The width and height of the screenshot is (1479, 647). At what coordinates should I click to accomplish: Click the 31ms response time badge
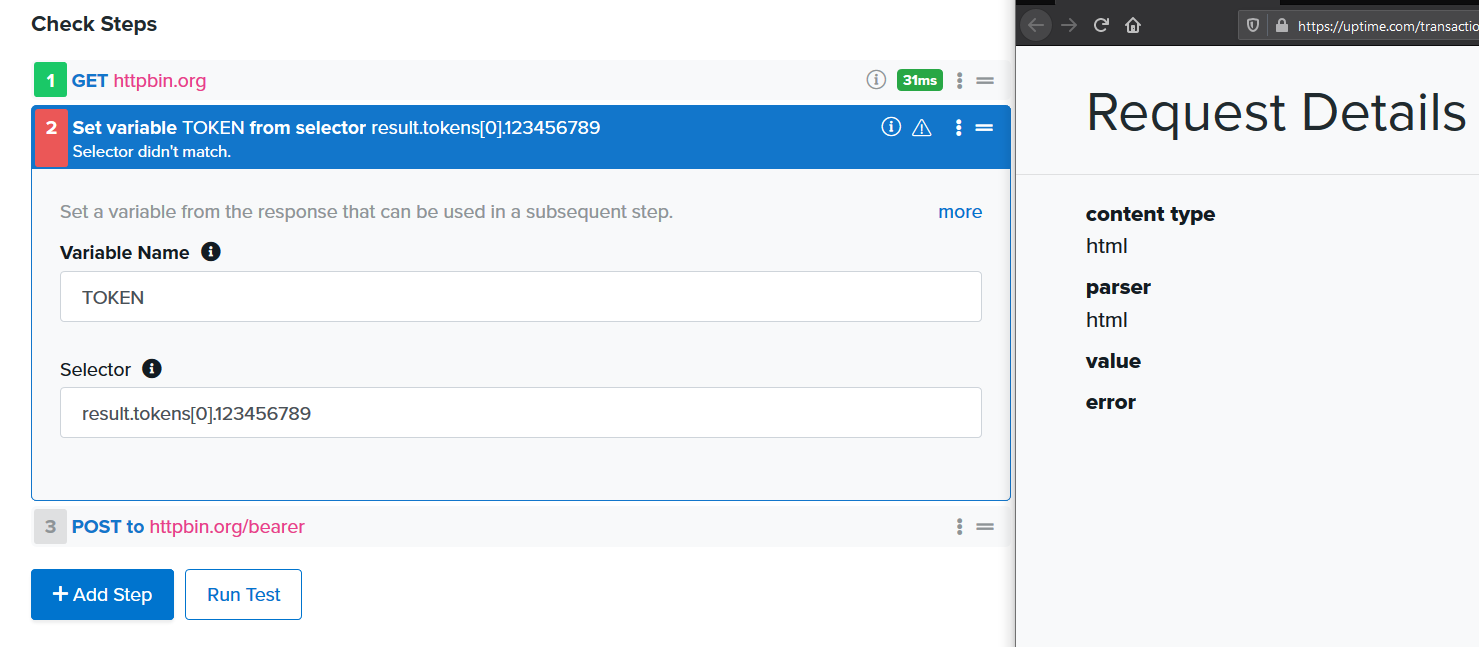[919, 79]
